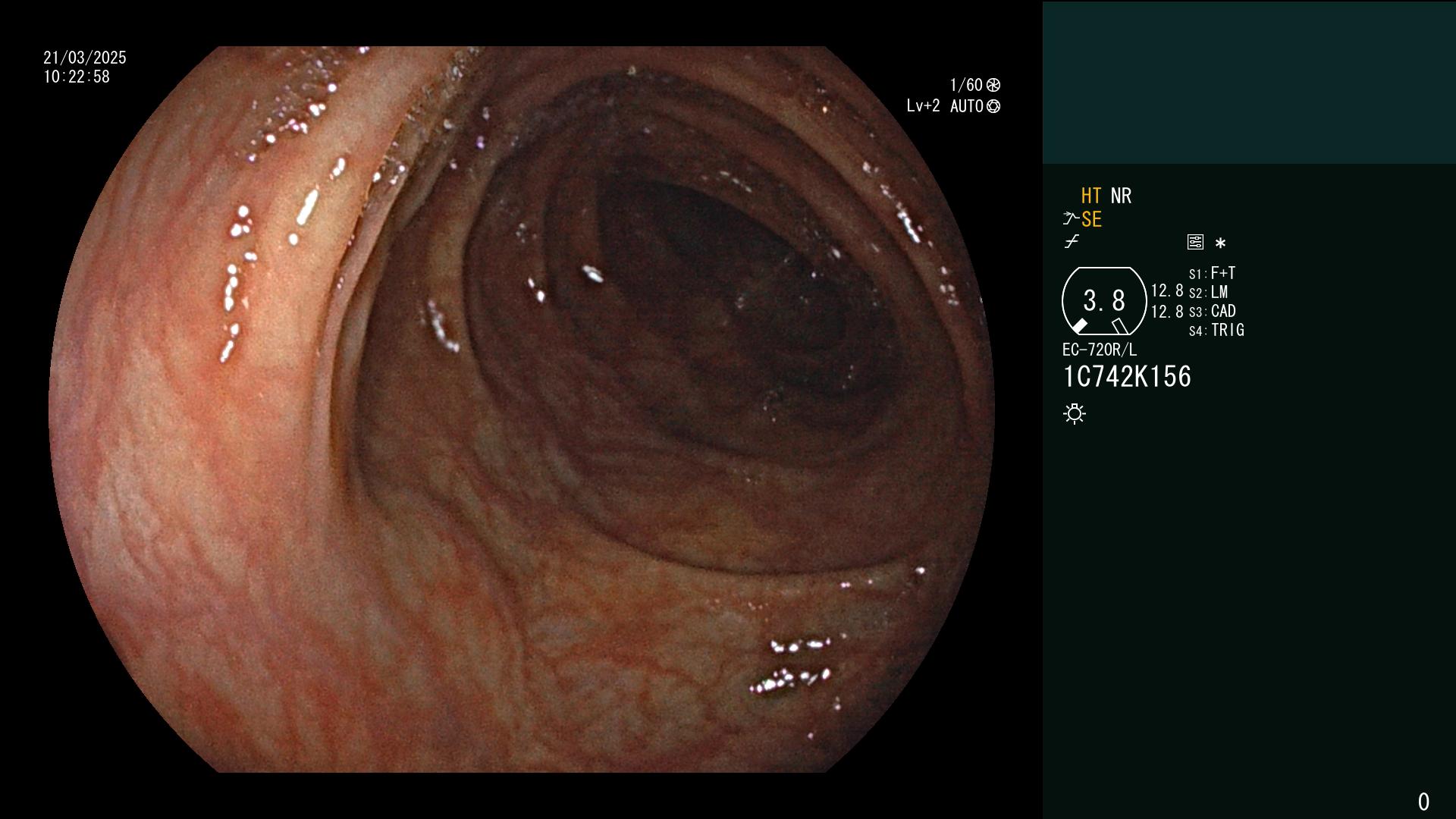Click the serial number 1C742K156
Screen dimensions: 1456x819
coord(1127,377)
